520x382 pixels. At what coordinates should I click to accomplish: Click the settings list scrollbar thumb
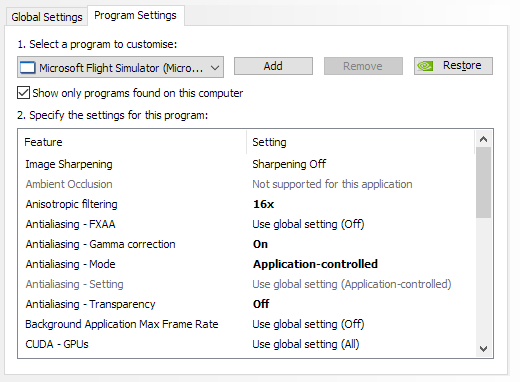point(483,182)
